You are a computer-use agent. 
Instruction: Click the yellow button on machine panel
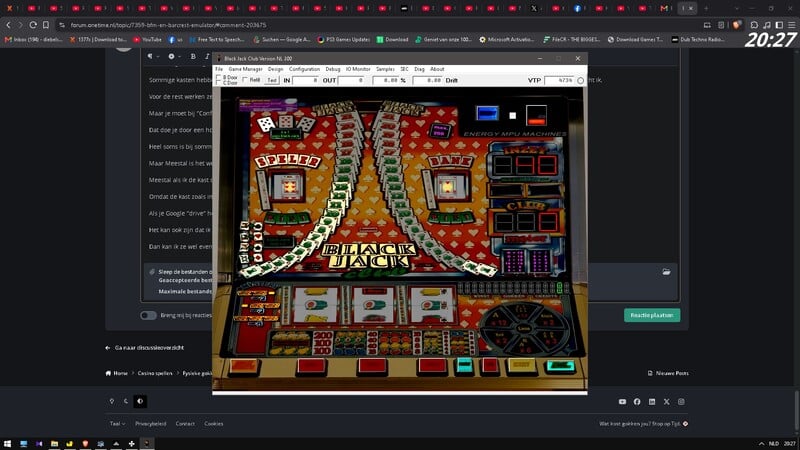click(x=521, y=365)
